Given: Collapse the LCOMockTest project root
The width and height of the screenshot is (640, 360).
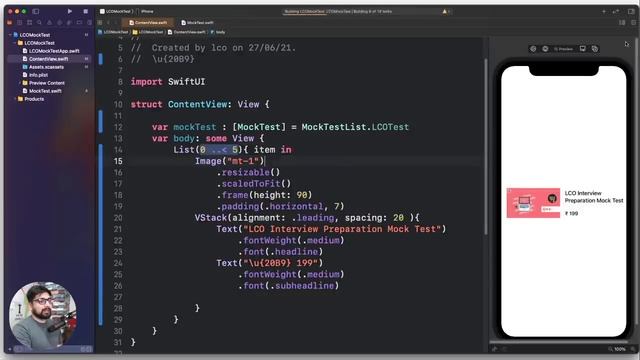Looking at the screenshot, I should point(10,35).
